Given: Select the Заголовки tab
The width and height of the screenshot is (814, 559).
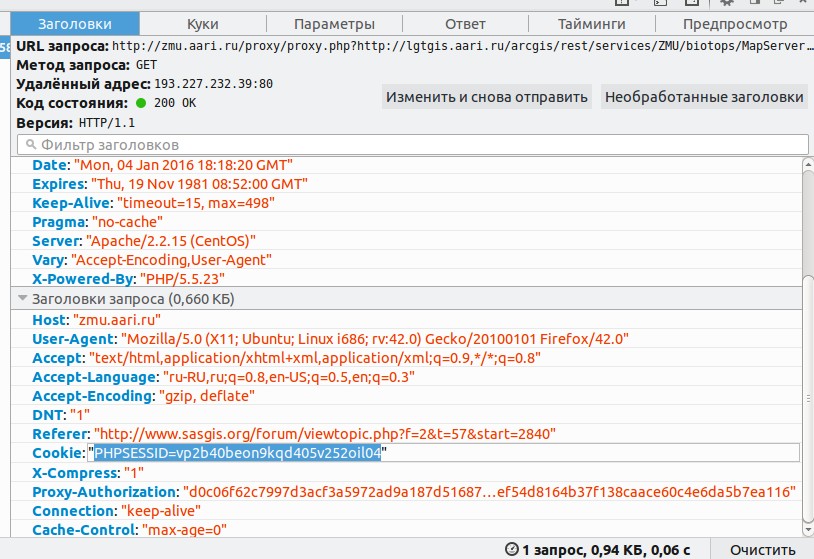Looking at the screenshot, I should click(x=75, y=24).
